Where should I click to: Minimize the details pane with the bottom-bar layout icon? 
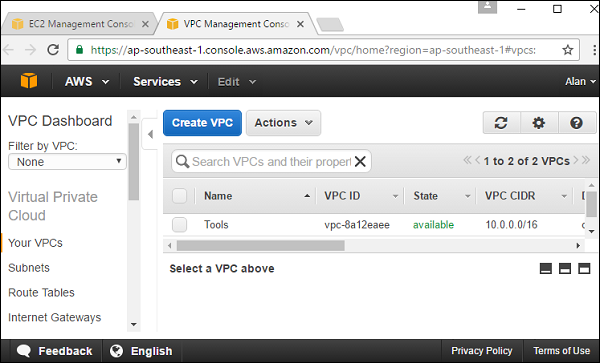tap(546, 269)
